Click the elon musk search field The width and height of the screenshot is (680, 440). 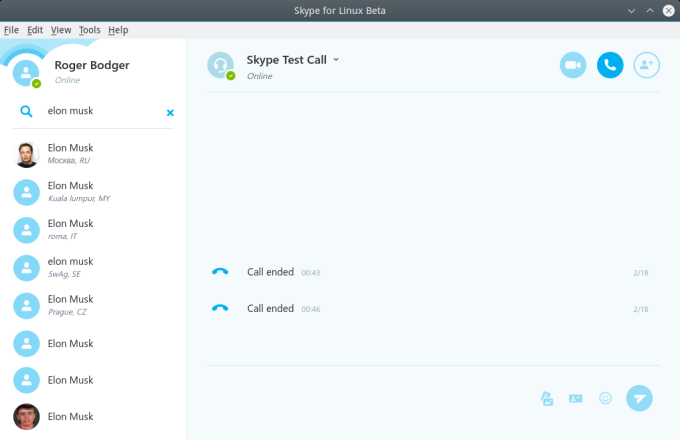[102, 111]
